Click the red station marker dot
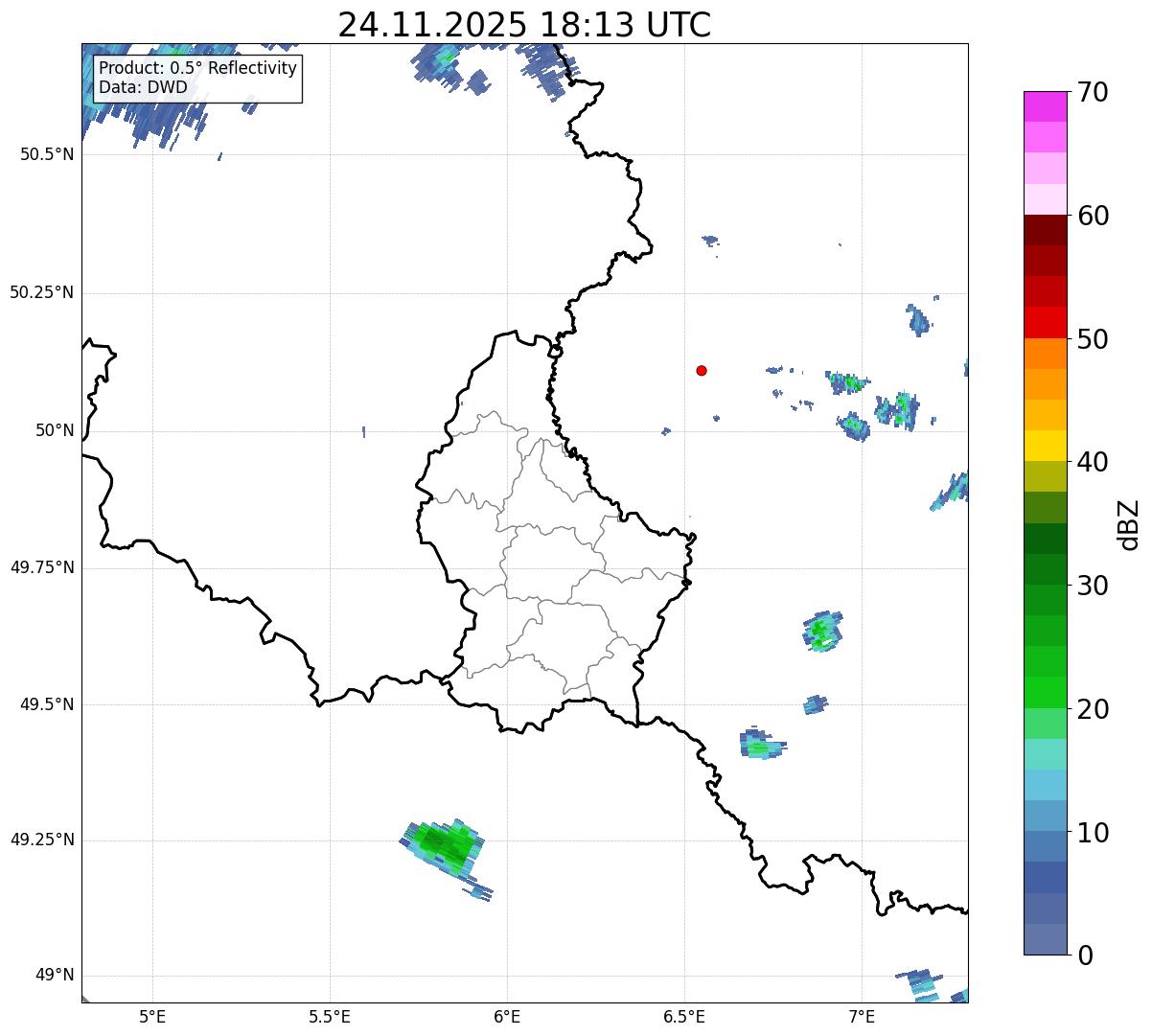The image size is (1152, 1036). [x=702, y=370]
